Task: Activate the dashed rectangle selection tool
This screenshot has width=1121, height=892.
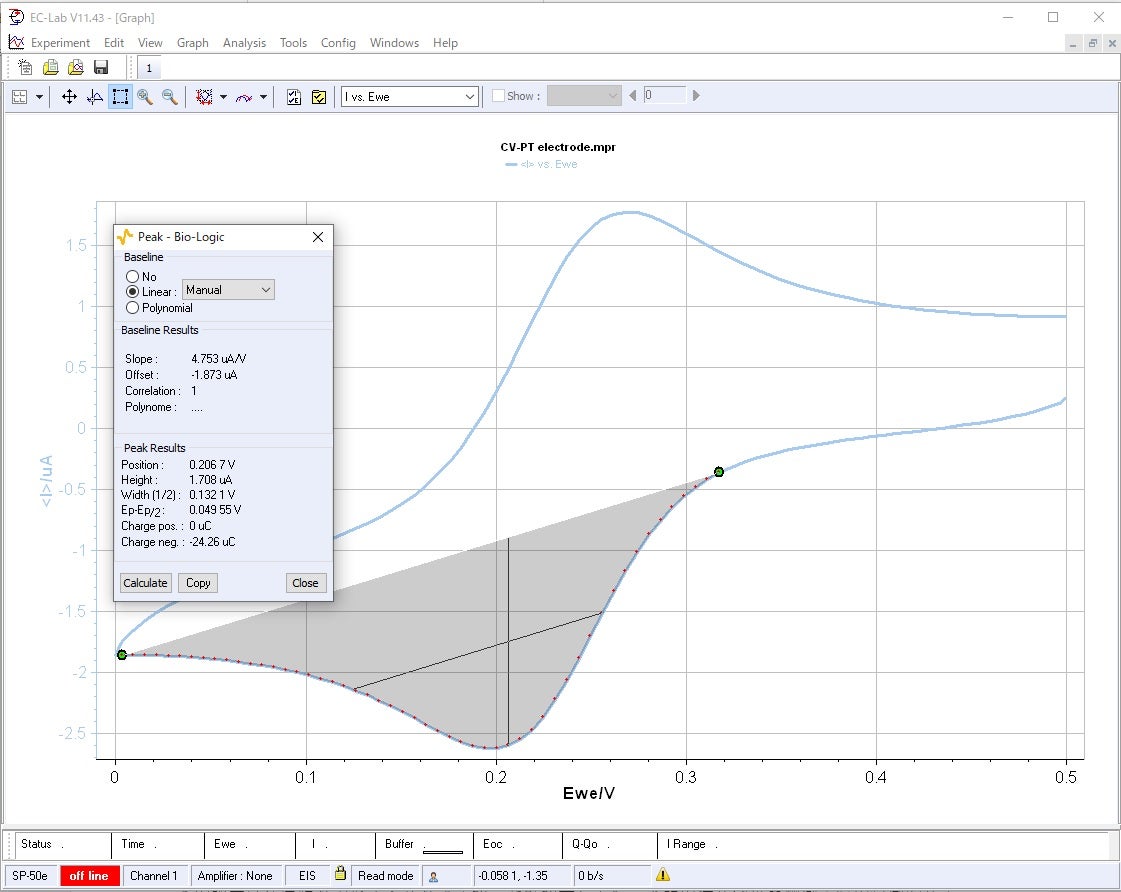Action: [120, 96]
